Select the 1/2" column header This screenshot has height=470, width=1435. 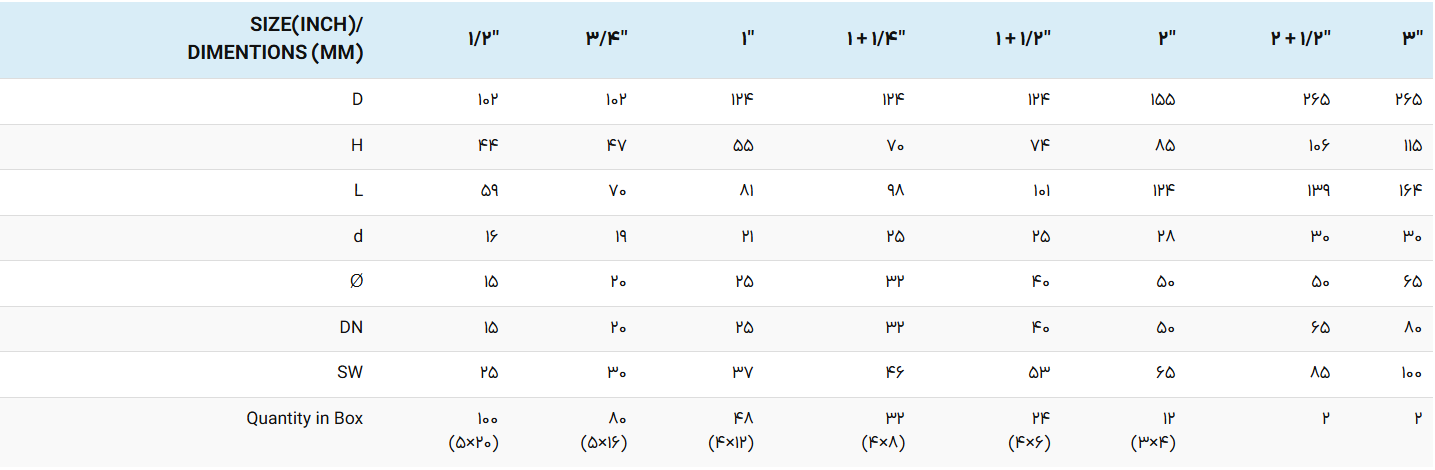tap(482, 40)
